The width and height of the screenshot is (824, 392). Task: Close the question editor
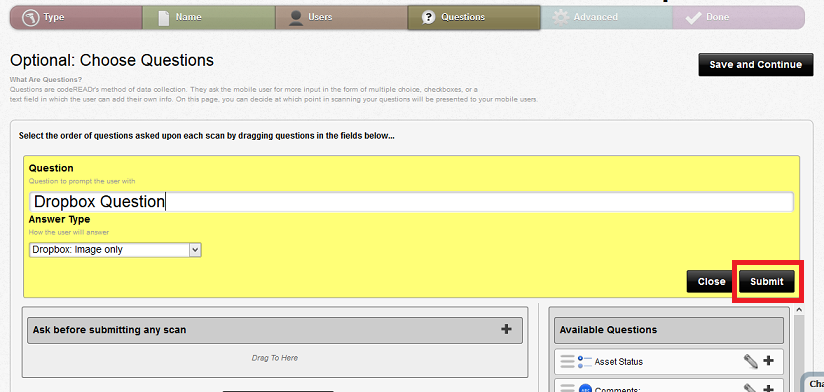[711, 282]
